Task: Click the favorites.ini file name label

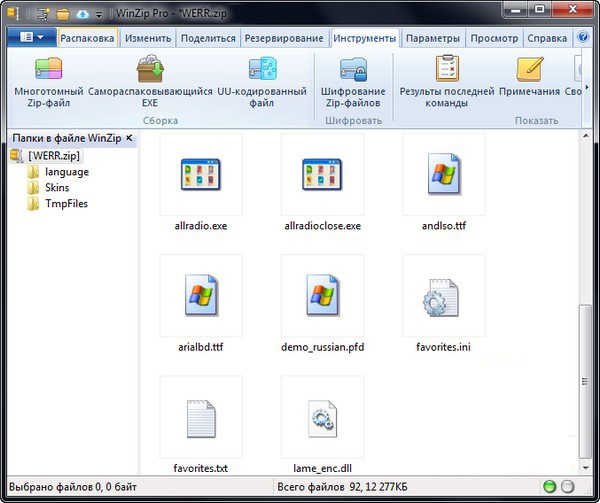Action: pyautogui.click(x=443, y=347)
